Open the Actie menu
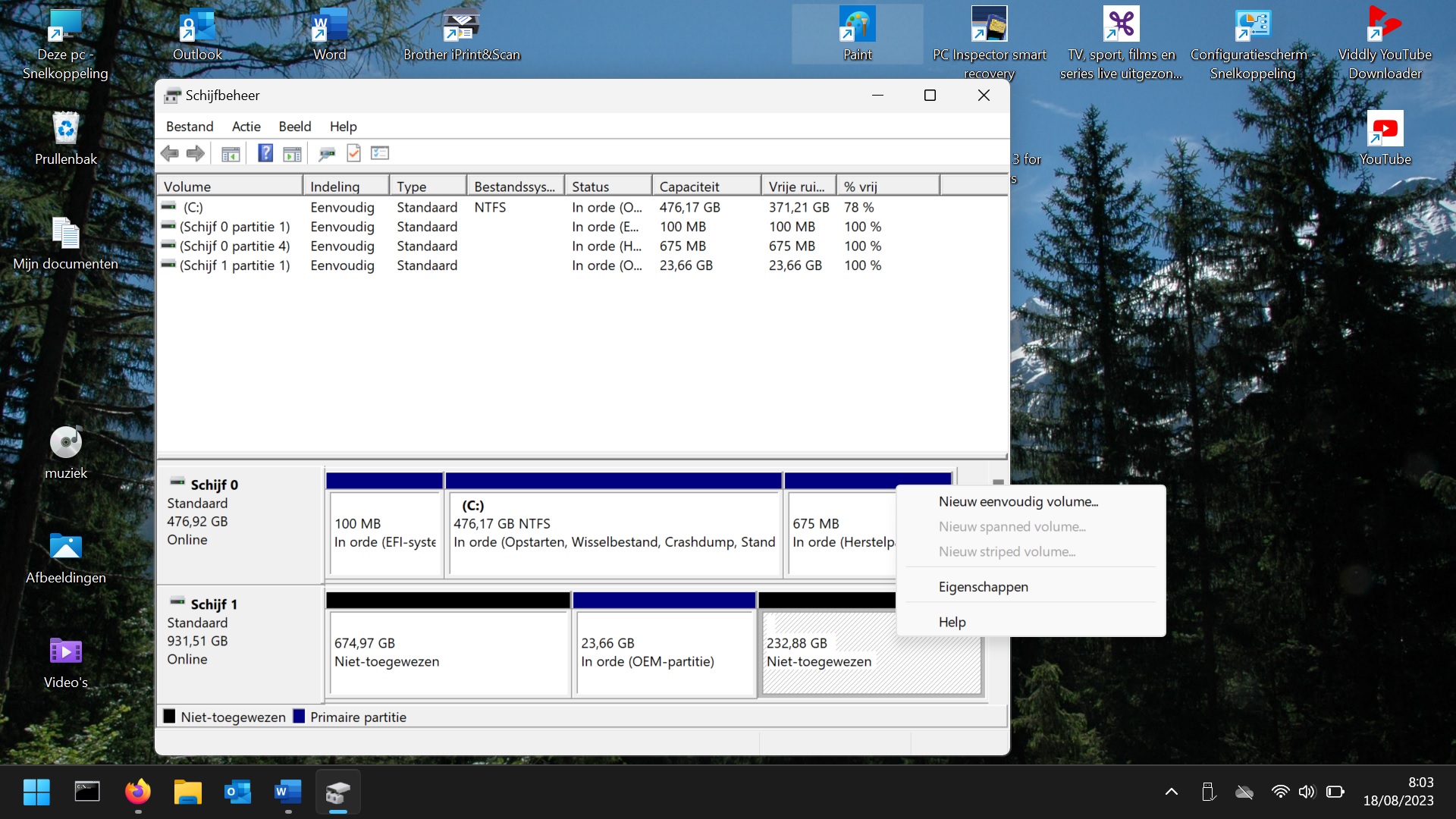Screen dimensions: 1456x819 246,127
